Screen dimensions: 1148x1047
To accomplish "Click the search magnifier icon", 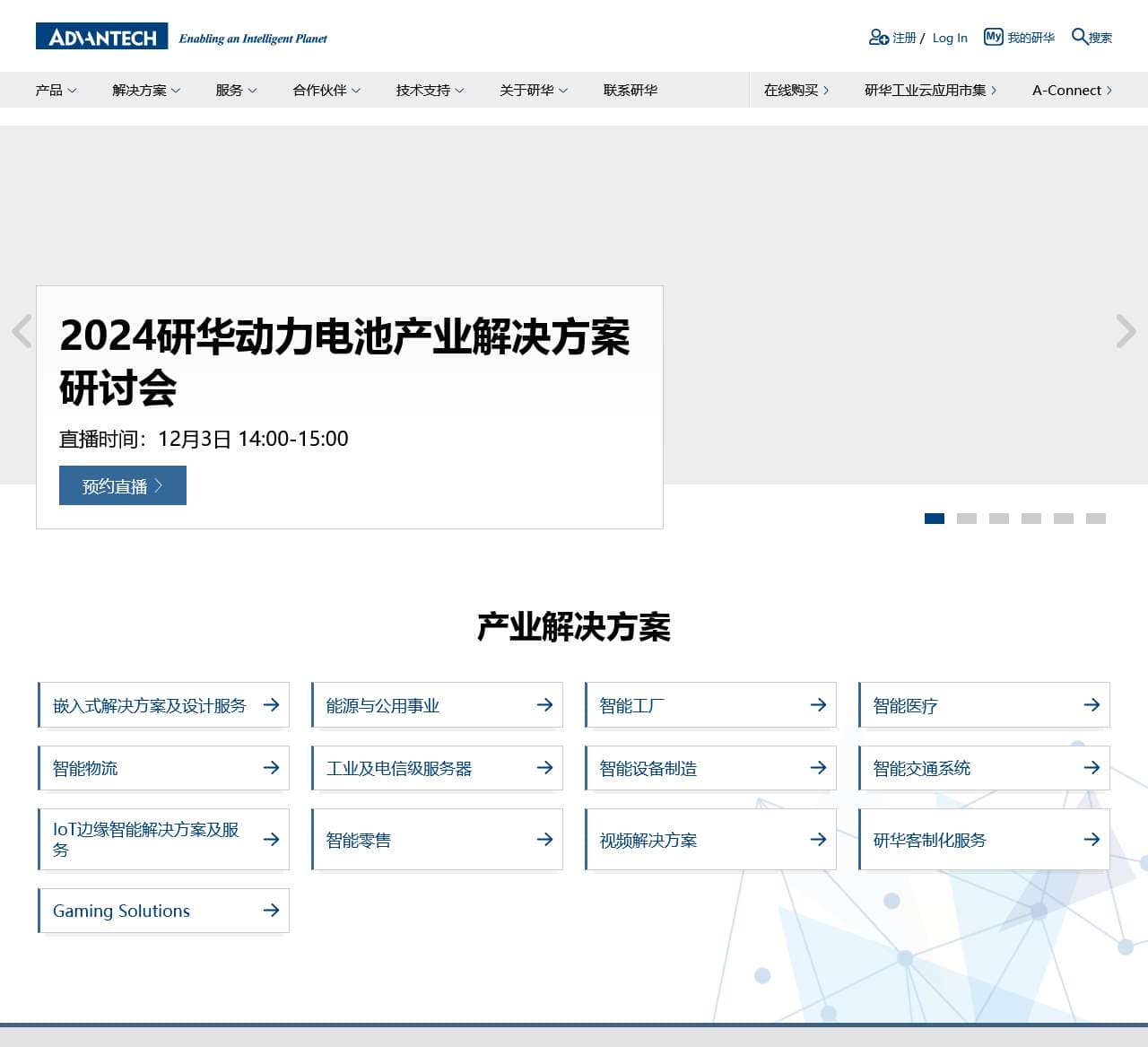I will [x=1079, y=36].
